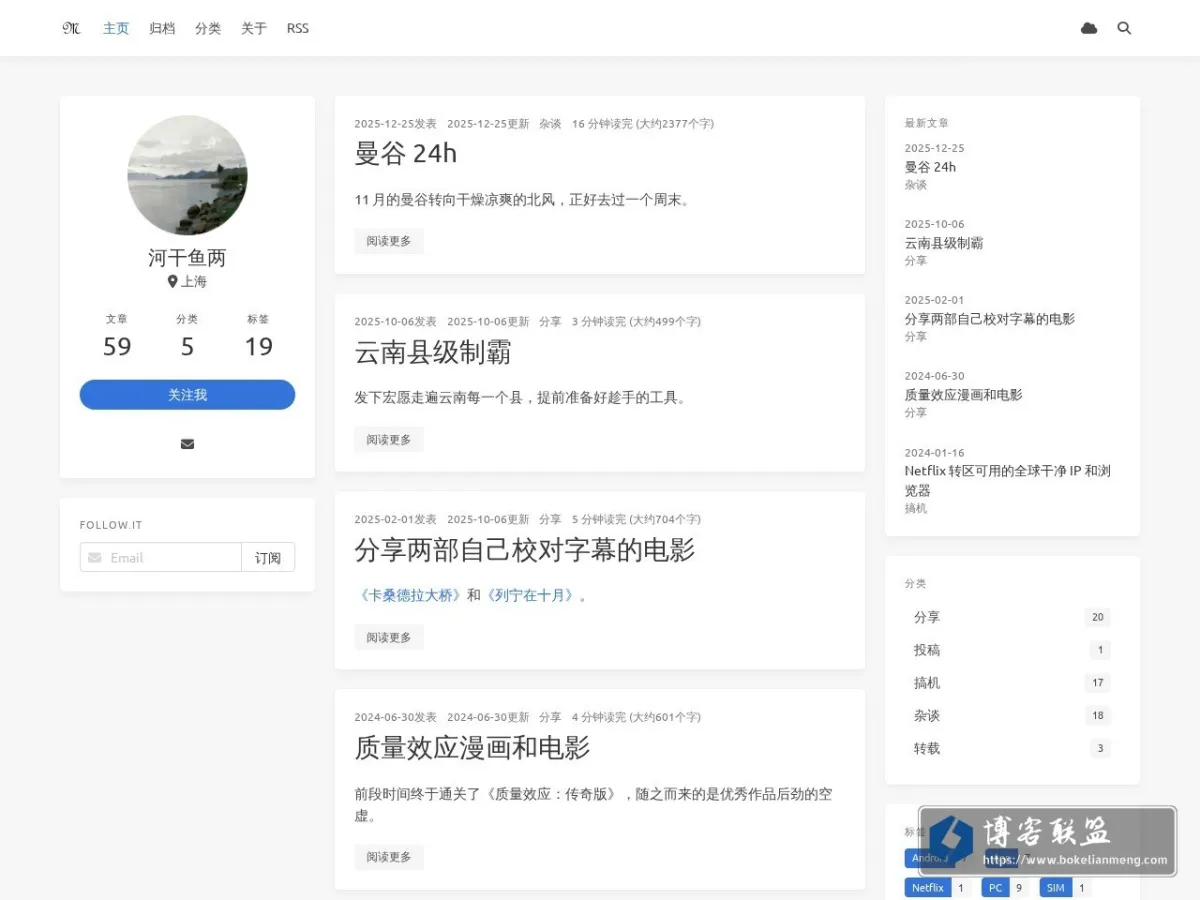This screenshot has height=900, width=1200.
Task: Click 阅读更多 under 曼谷 24h
Action: tap(389, 241)
